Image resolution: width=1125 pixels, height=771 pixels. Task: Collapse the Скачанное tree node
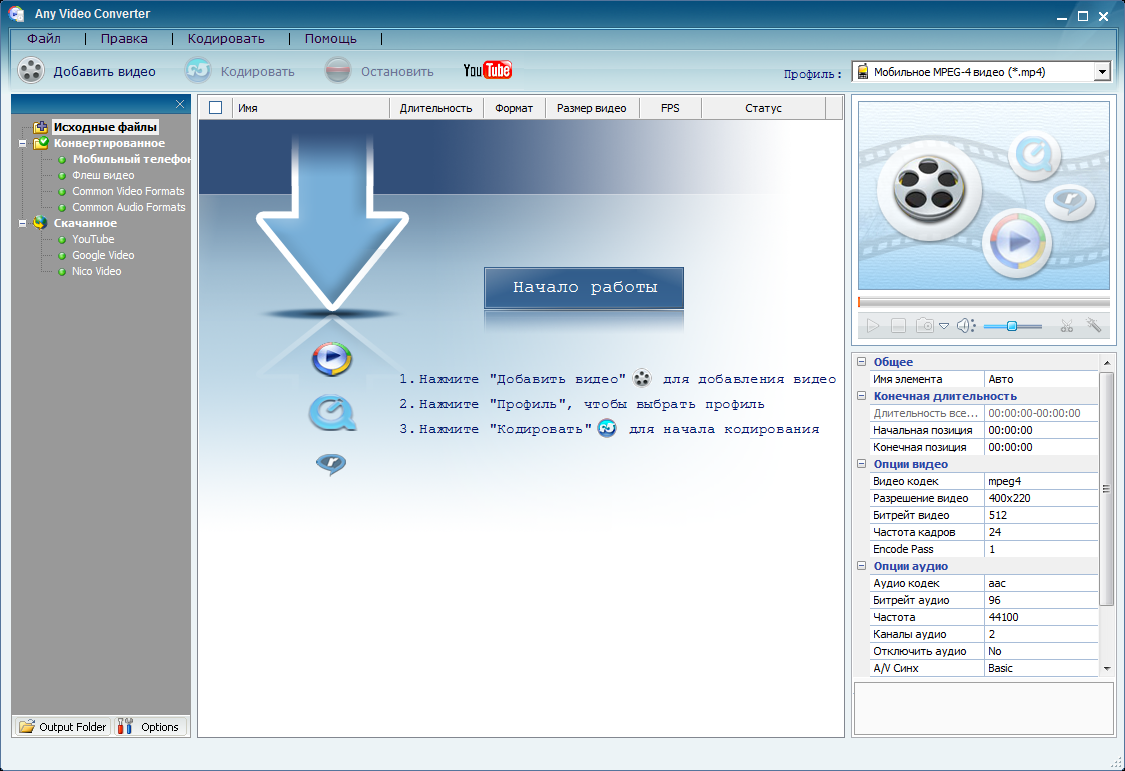[x=22, y=223]
